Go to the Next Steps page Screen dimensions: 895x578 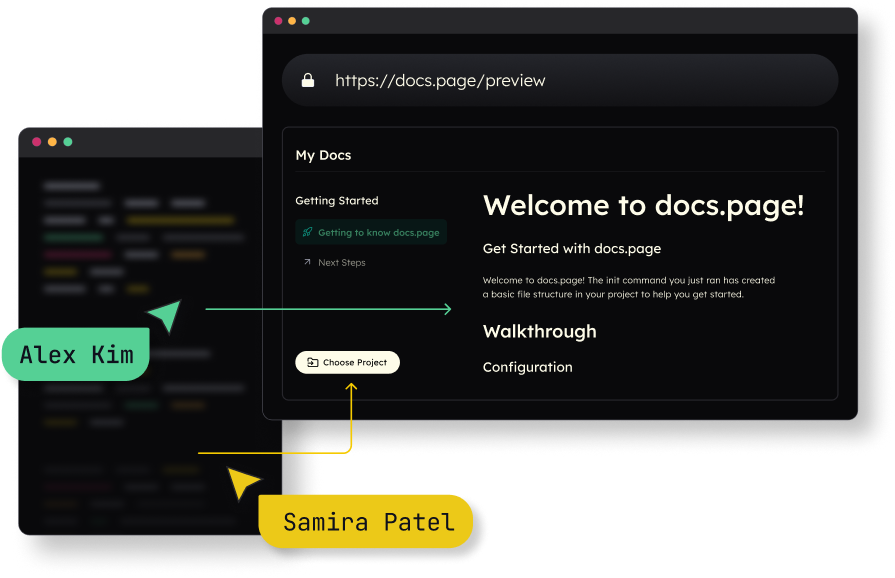(341, 262)
